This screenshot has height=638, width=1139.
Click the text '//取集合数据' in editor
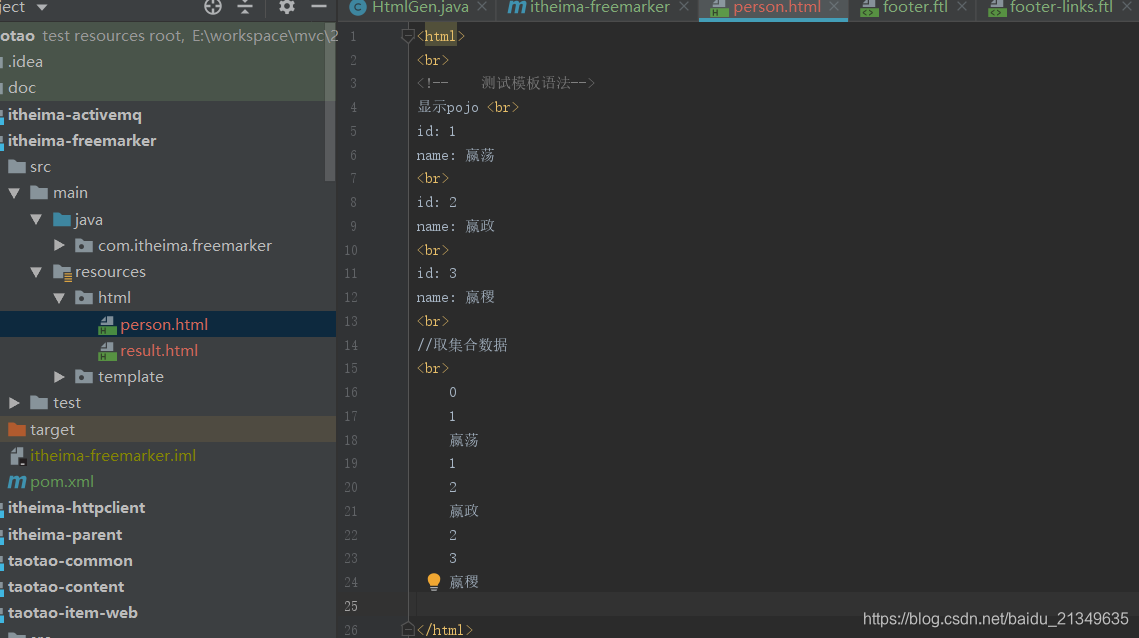(x=462, y=345)
